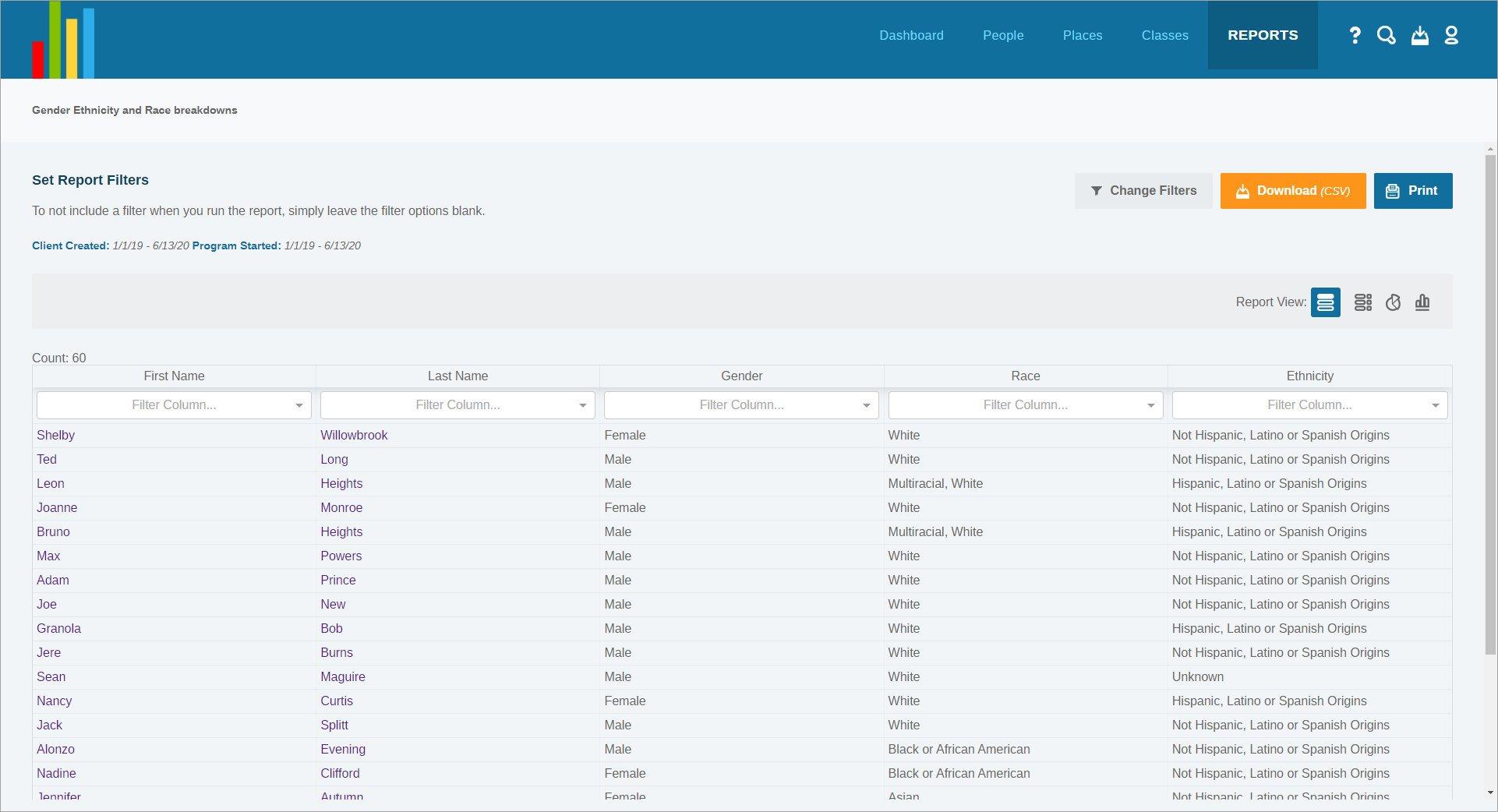
Task: Open client Shelby's record link
Action: (x=56, y=436)
